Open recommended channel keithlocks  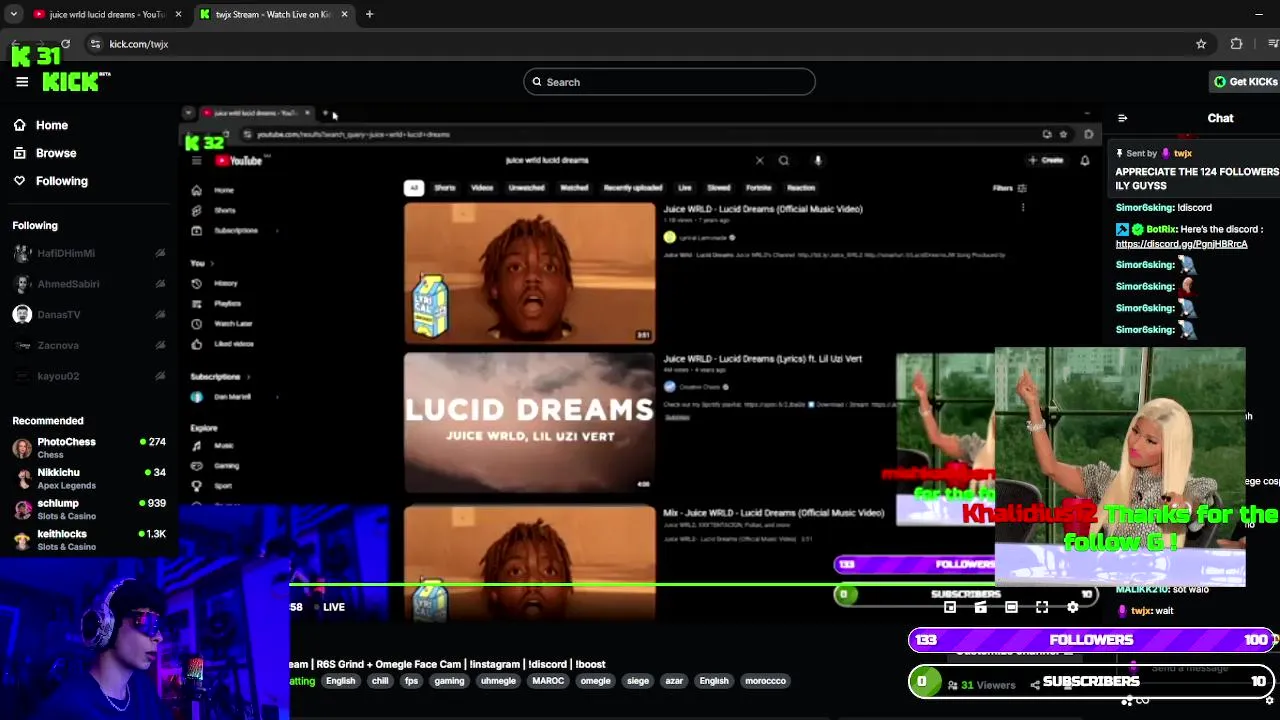[88, 540]
